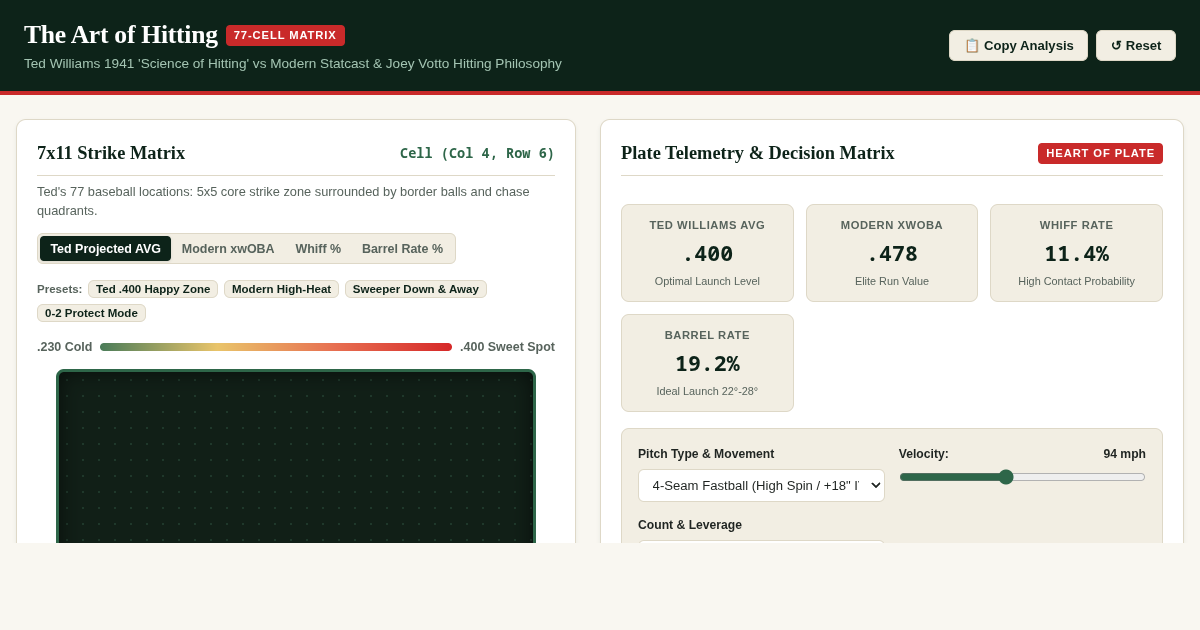Activate 0-2 Protect Mode preset
The image size is (1200, 630).
(91, 313)
